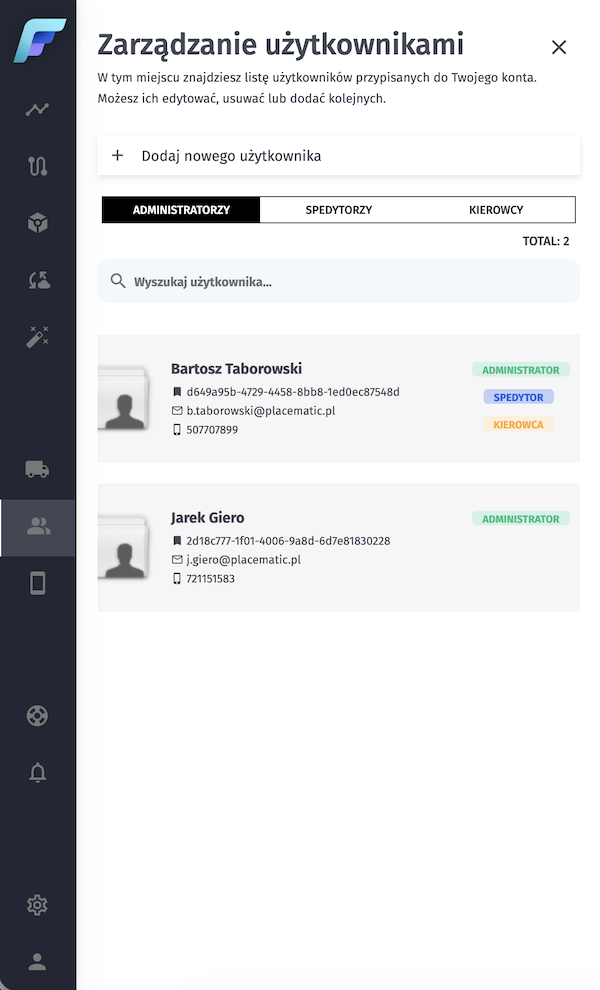The height and width of the screenshot is (990, 600).
Task: Open the truck vehicles icon in sidebar
Action: (x=38, y=469)
